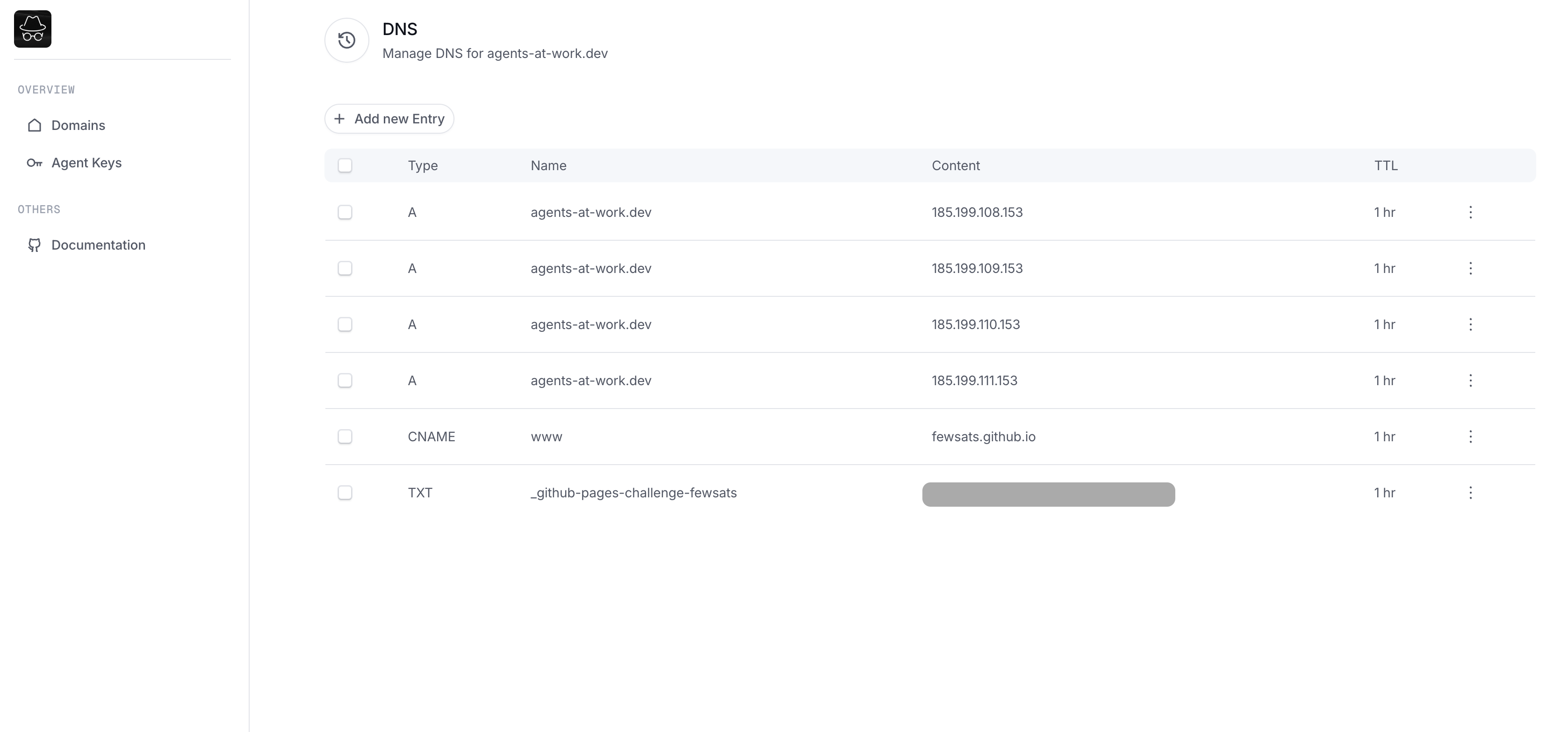The width and height of the screenshot is (1568, 732).
Task: Click the Agent Keys key icon
Action: 35,163
